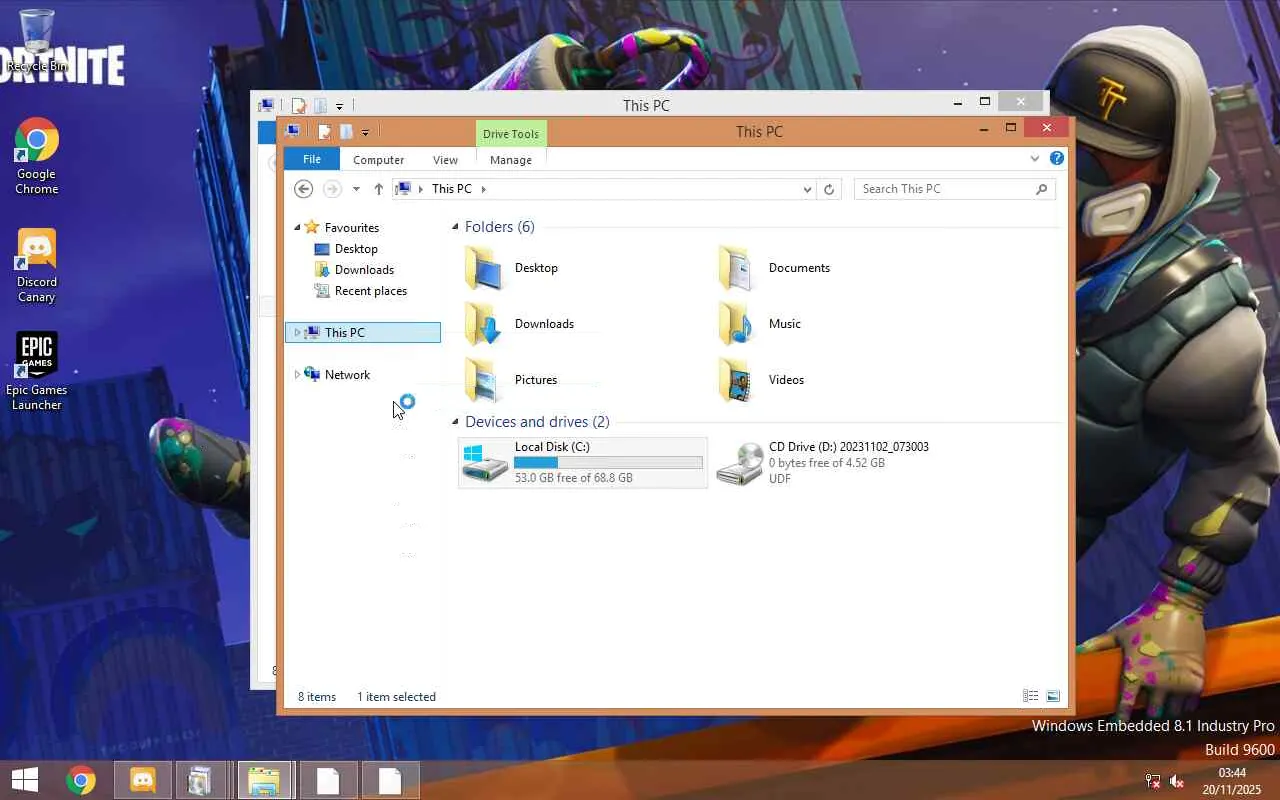Click the Drive Tools contextual tab header
Screen dimensions: 1280x800
click(511, 134)
